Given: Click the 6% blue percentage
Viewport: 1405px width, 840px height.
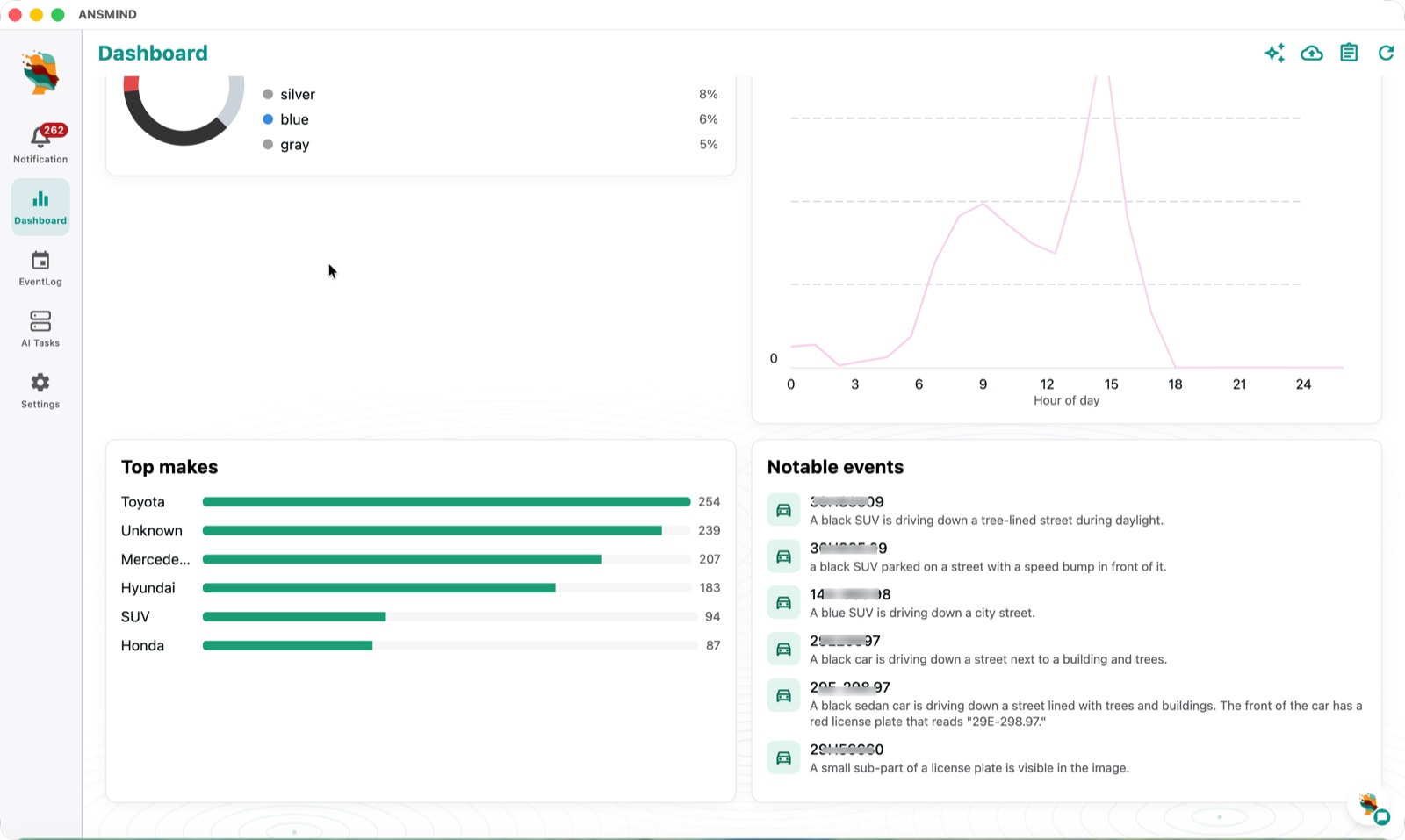Looking at the screenshot, I should (x=708, y=119).
